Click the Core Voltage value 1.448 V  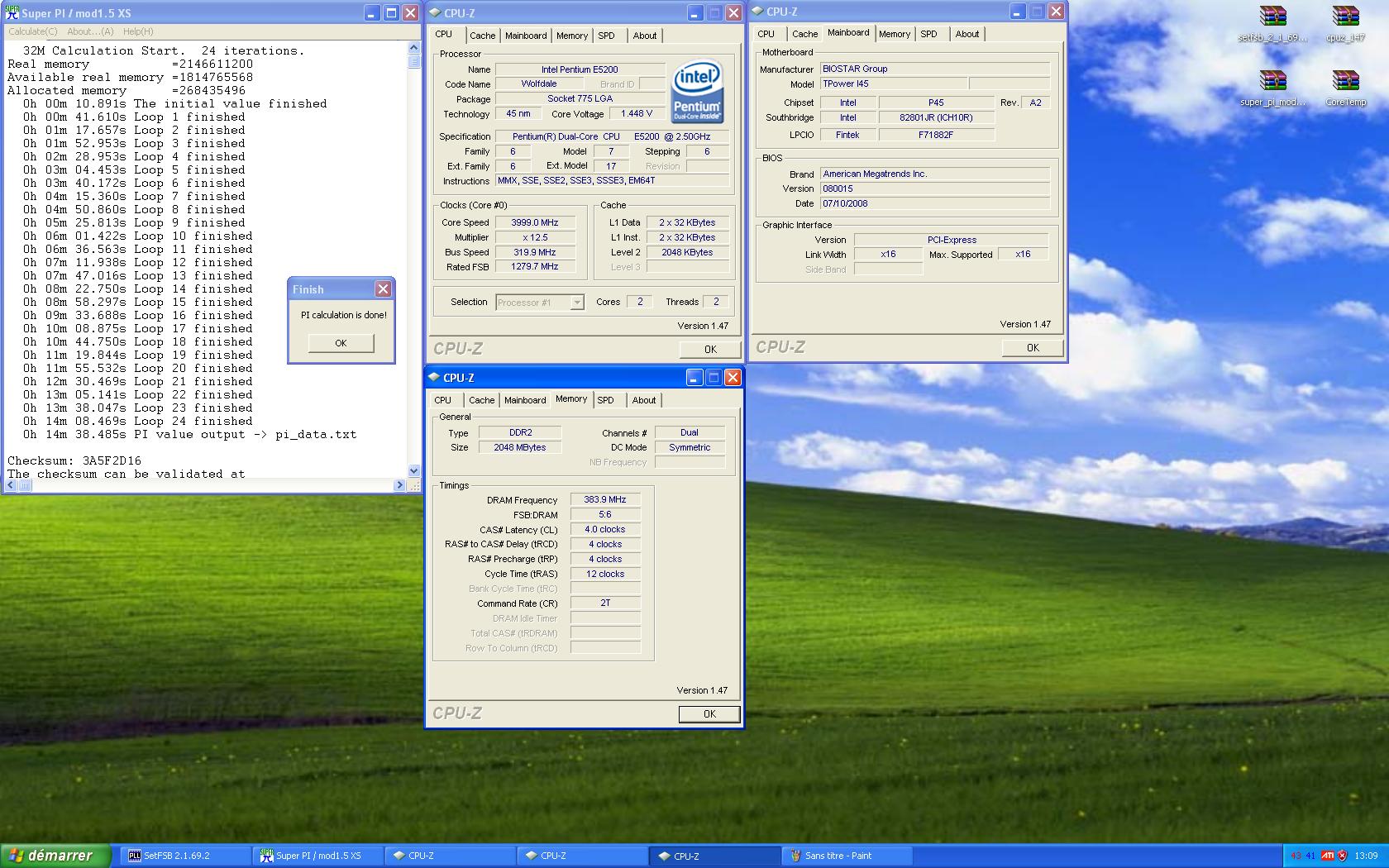tap(637, 113)
